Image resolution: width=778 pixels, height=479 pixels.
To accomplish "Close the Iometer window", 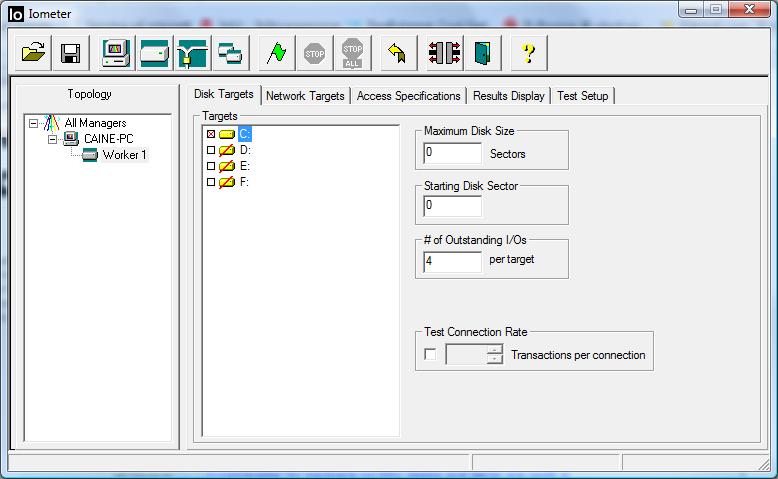I will click(749, 9).
